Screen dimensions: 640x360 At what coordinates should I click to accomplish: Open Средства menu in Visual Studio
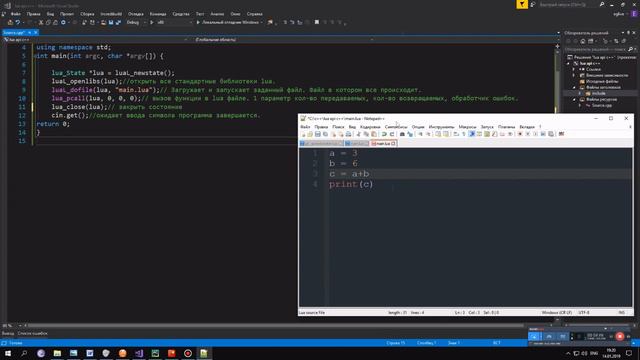pyautogui.click(x=180, y=14)
